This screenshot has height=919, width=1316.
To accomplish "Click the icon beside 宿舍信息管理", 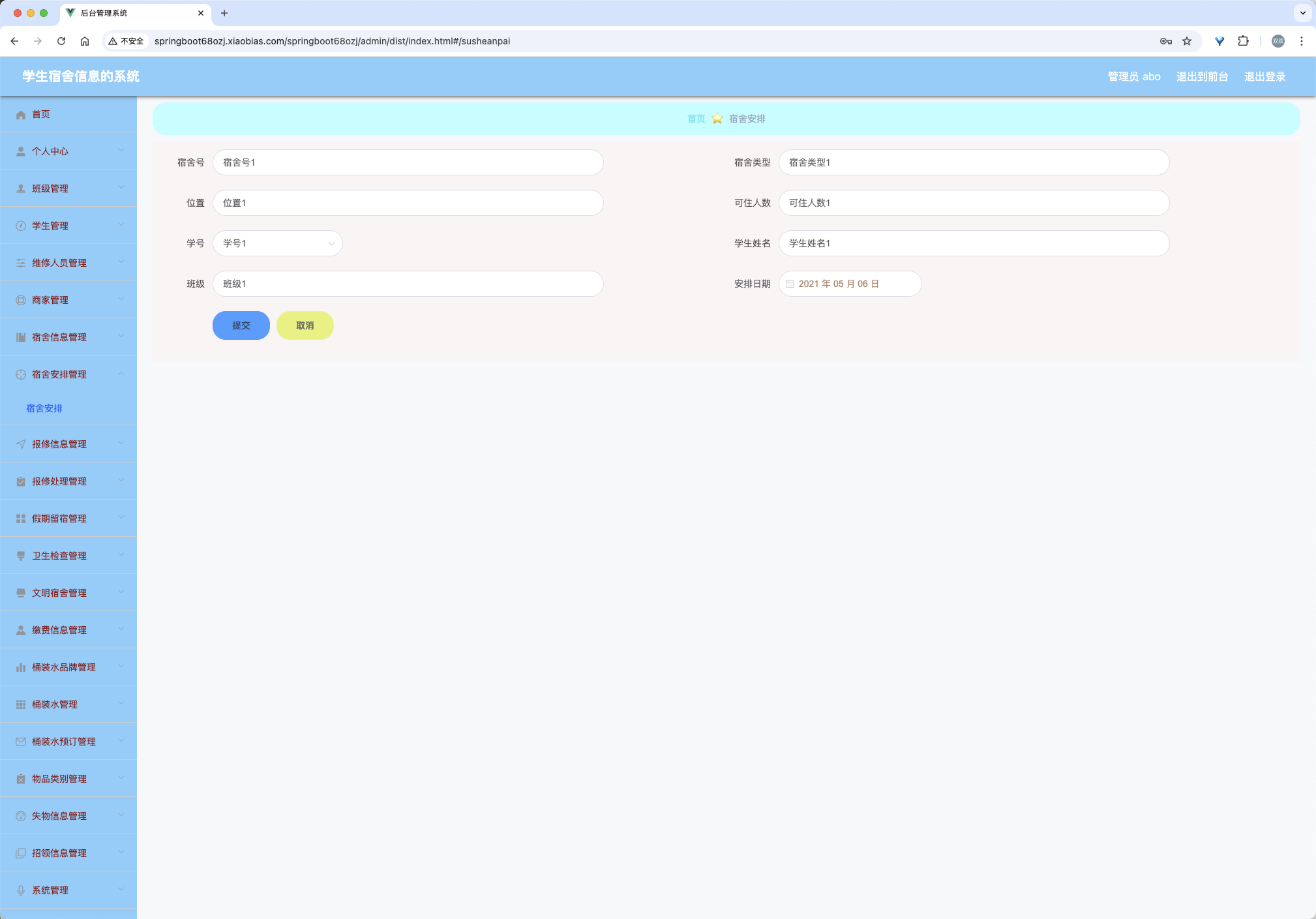I will (x=21, y=338).
